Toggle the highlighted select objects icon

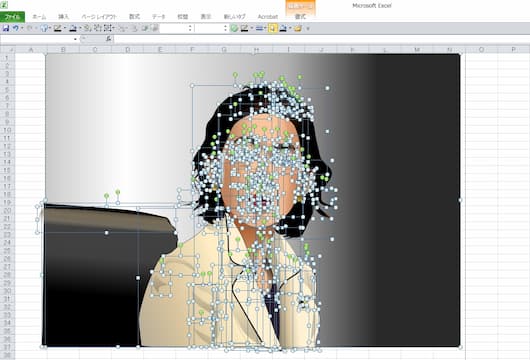pos(272,28)
